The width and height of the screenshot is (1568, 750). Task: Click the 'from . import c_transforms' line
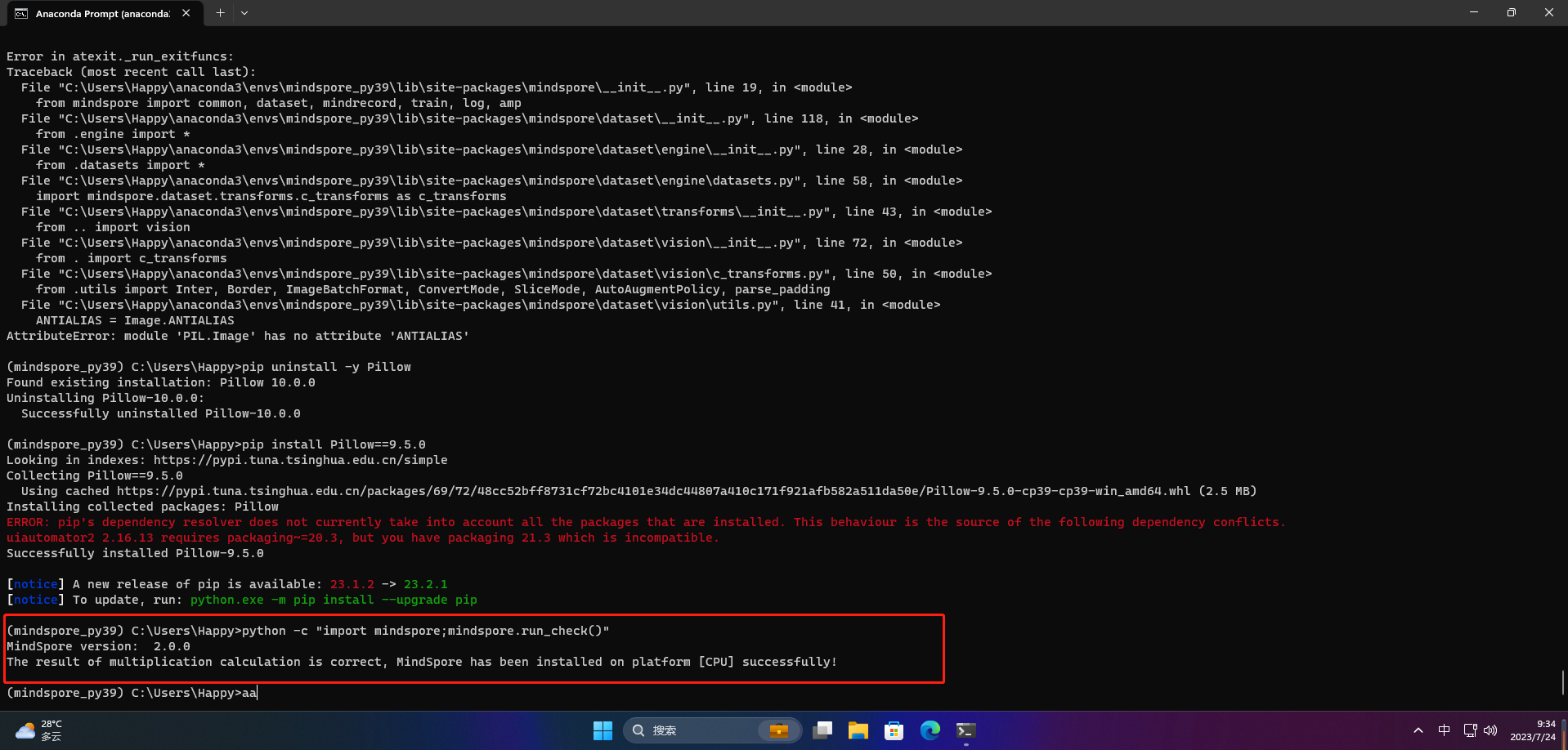coord(132,258)
